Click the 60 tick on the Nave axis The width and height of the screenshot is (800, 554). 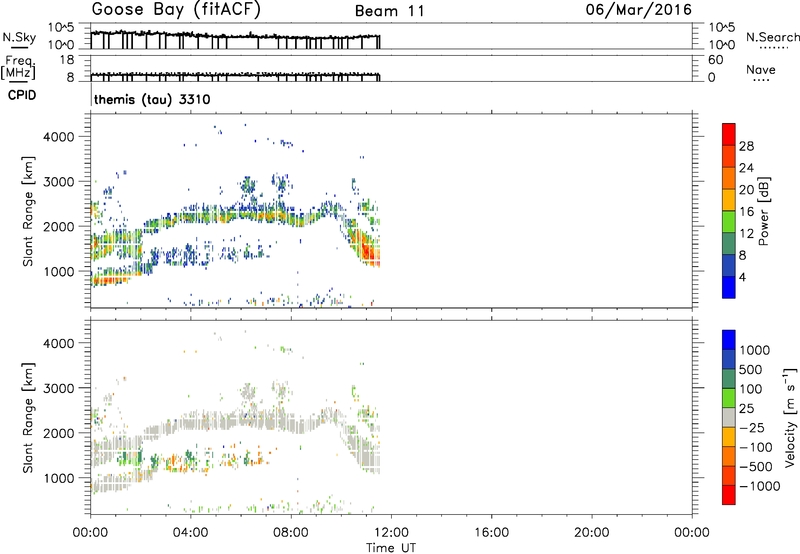coord(716,60)
